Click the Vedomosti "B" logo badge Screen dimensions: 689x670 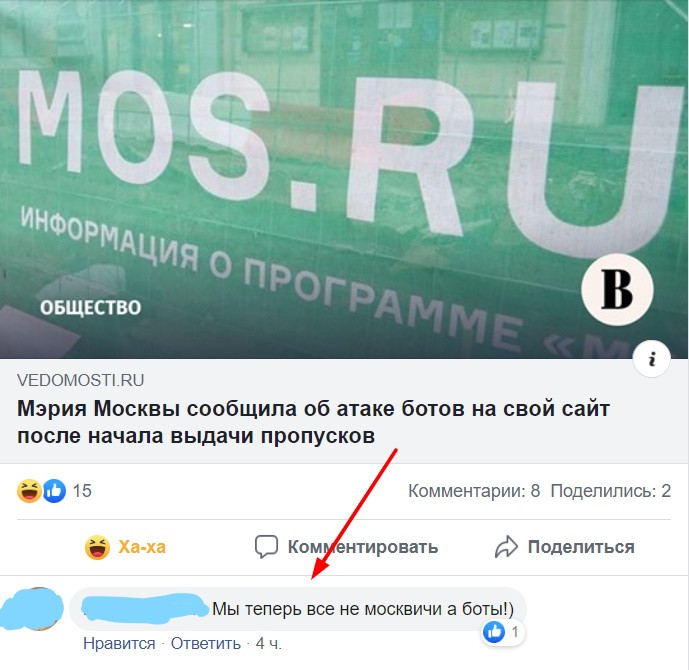(617, 290)
